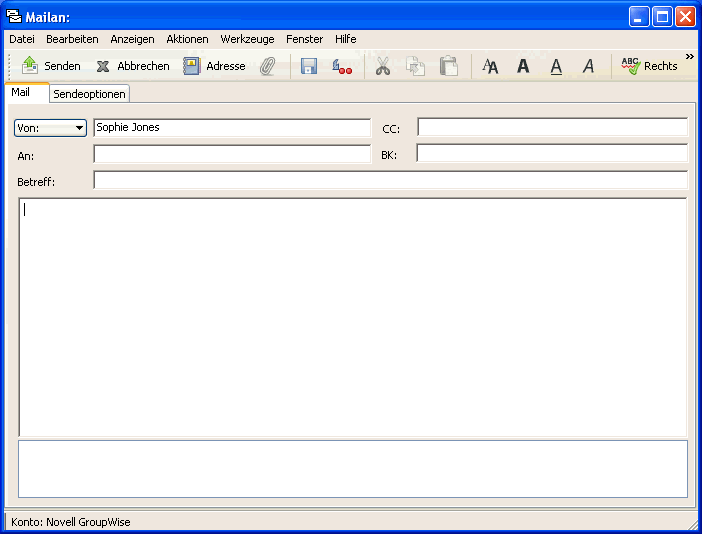Screen dimensions: 702x534
Task: Click the sender field showing Sophie Jones
Action: pos(232,128)
